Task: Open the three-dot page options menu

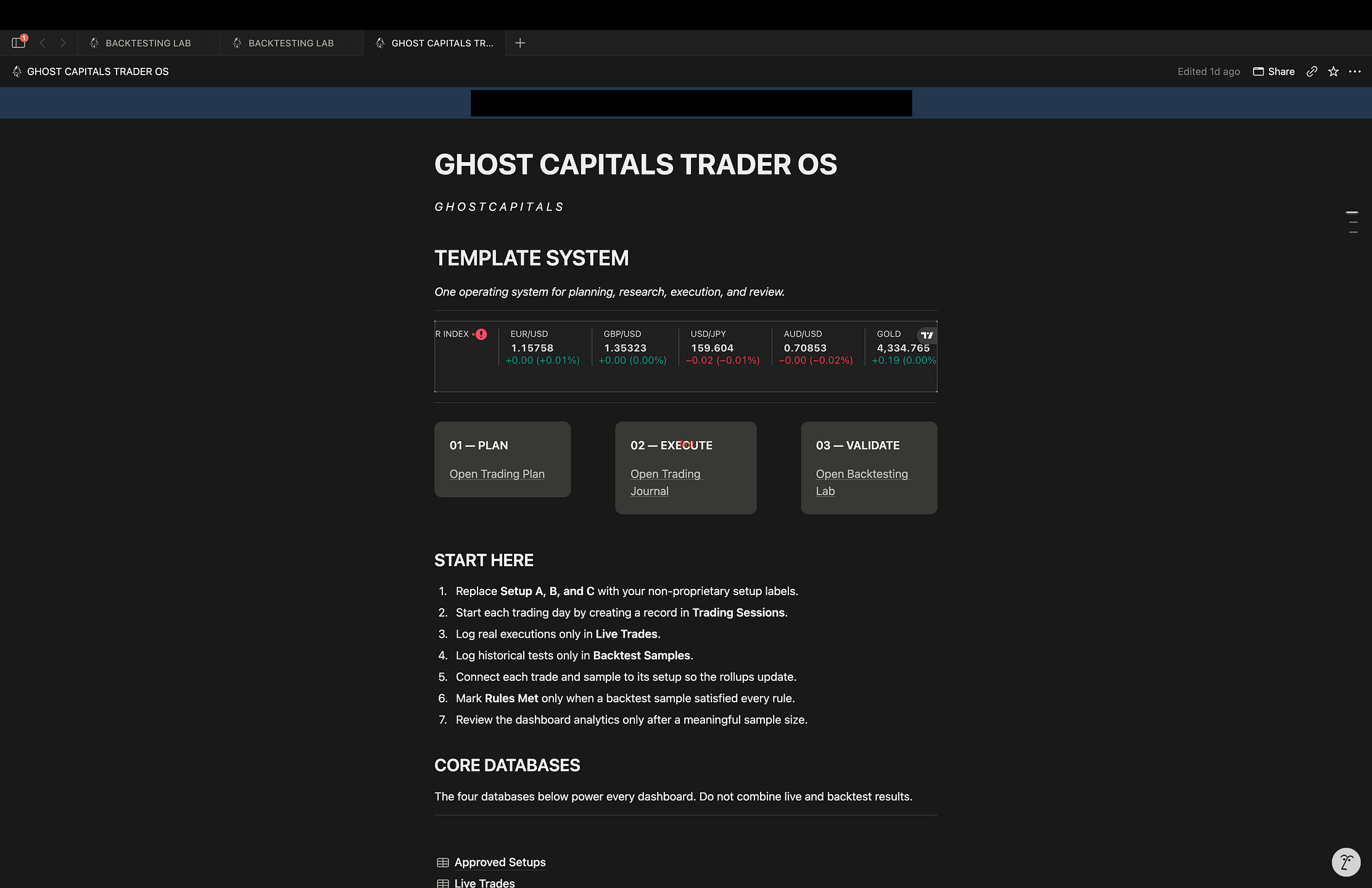Action: click(x=1355, y=72)
